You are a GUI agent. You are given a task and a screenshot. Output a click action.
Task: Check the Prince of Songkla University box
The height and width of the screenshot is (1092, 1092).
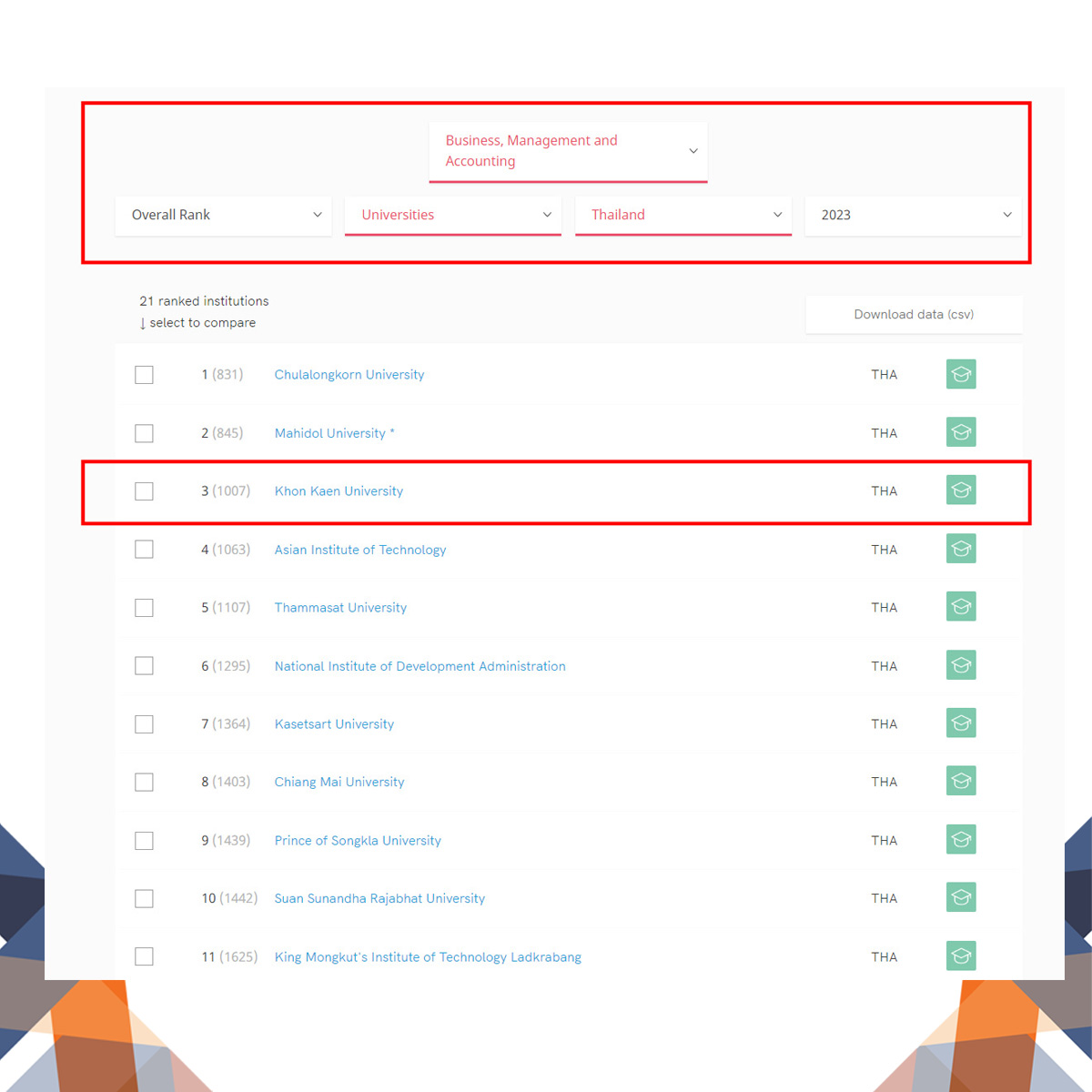point(144,840)
